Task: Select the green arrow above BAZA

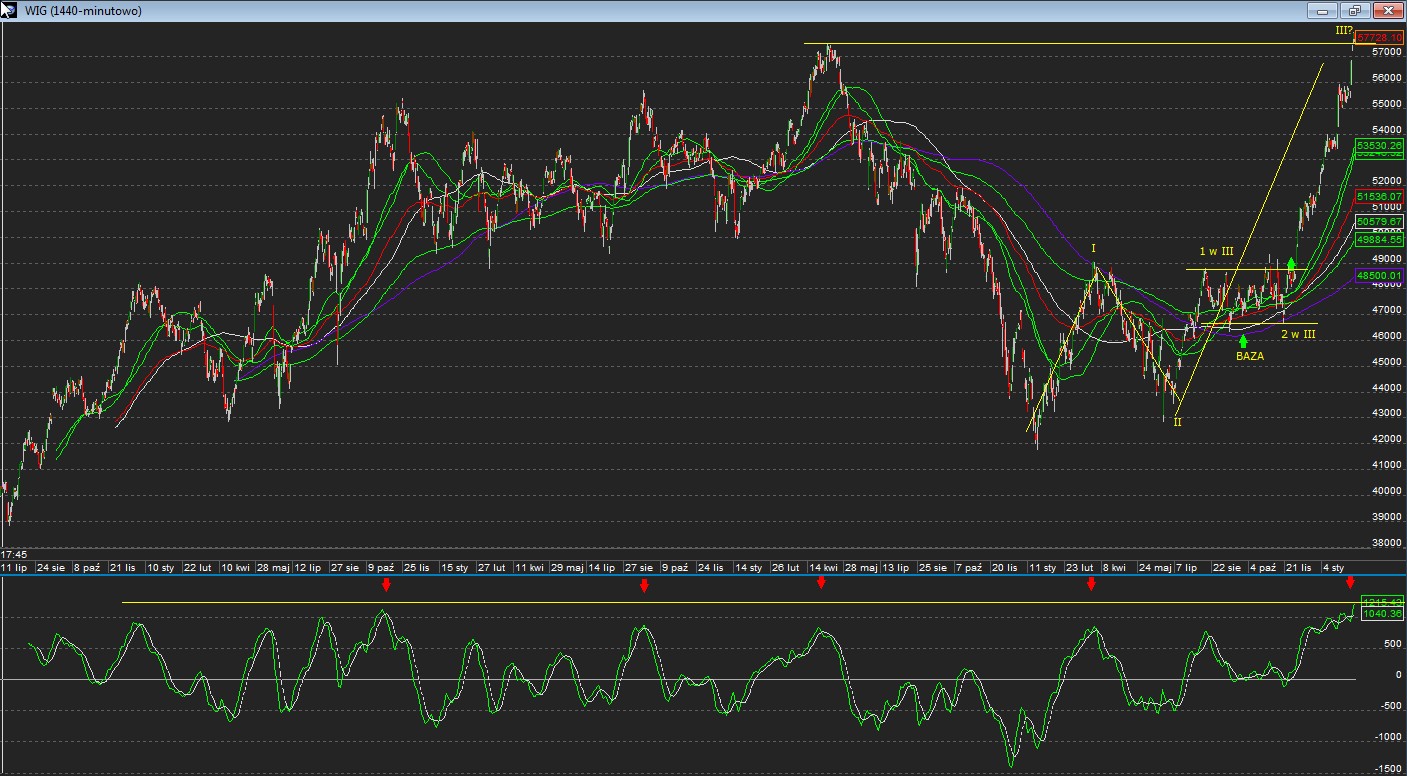Action: pyautogui.click(x=1243, y=341)
